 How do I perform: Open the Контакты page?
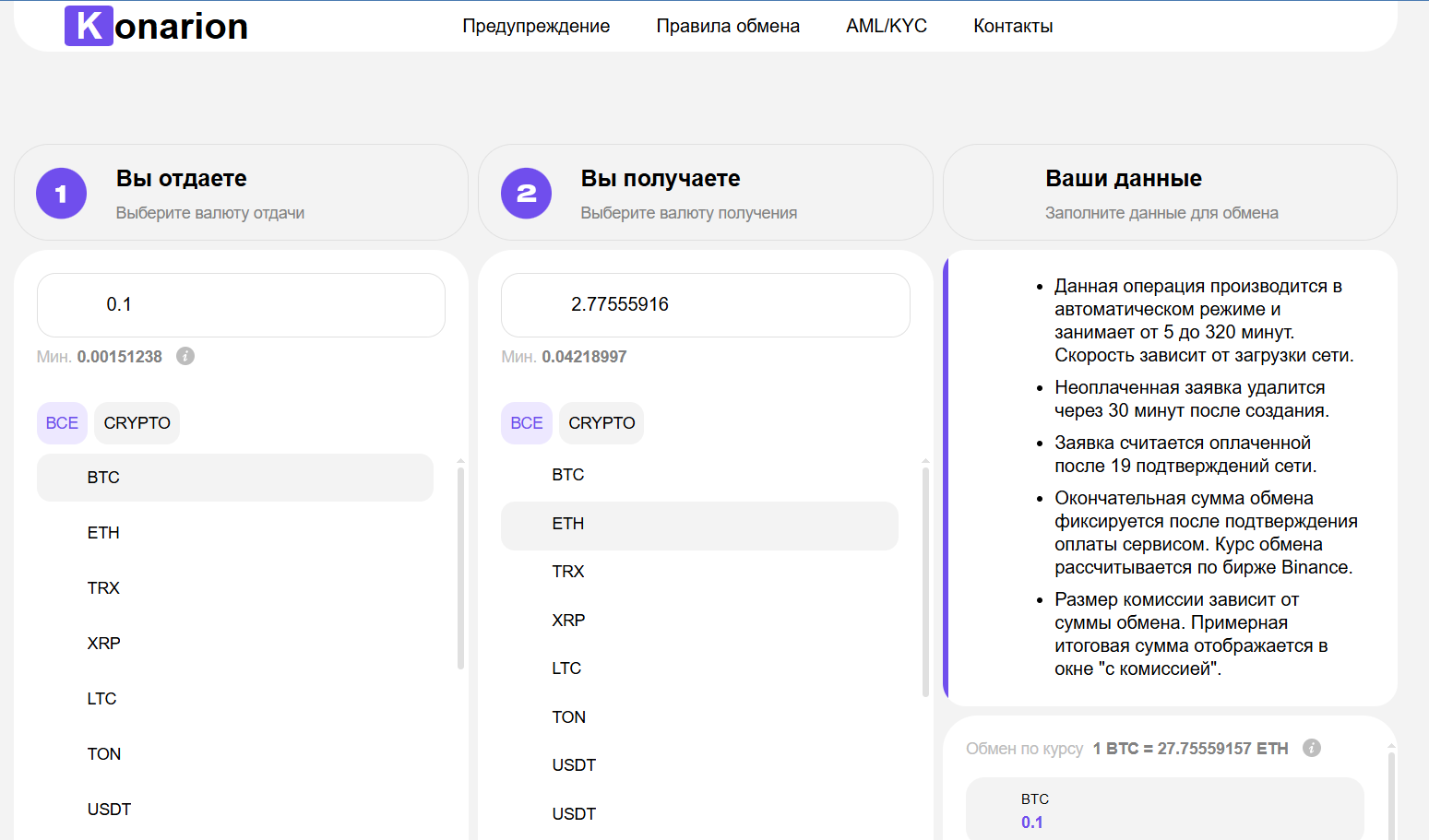tap(1012, 26)
